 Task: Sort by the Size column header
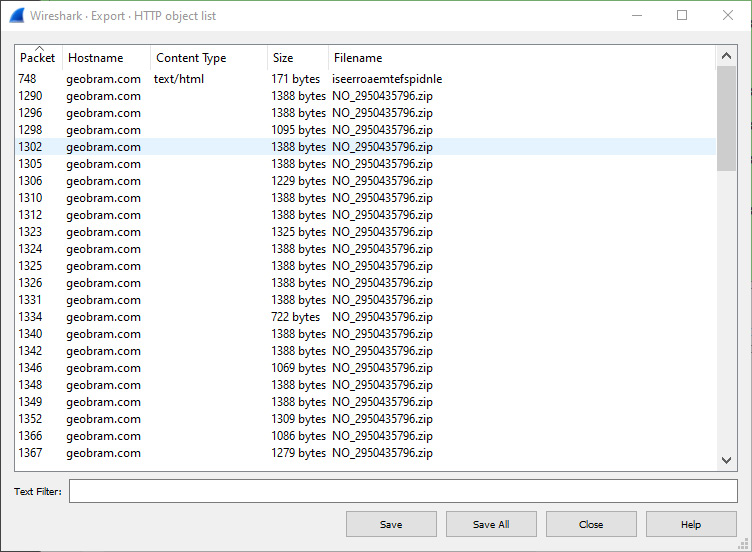pyautogui.click(x=298, y=58)
